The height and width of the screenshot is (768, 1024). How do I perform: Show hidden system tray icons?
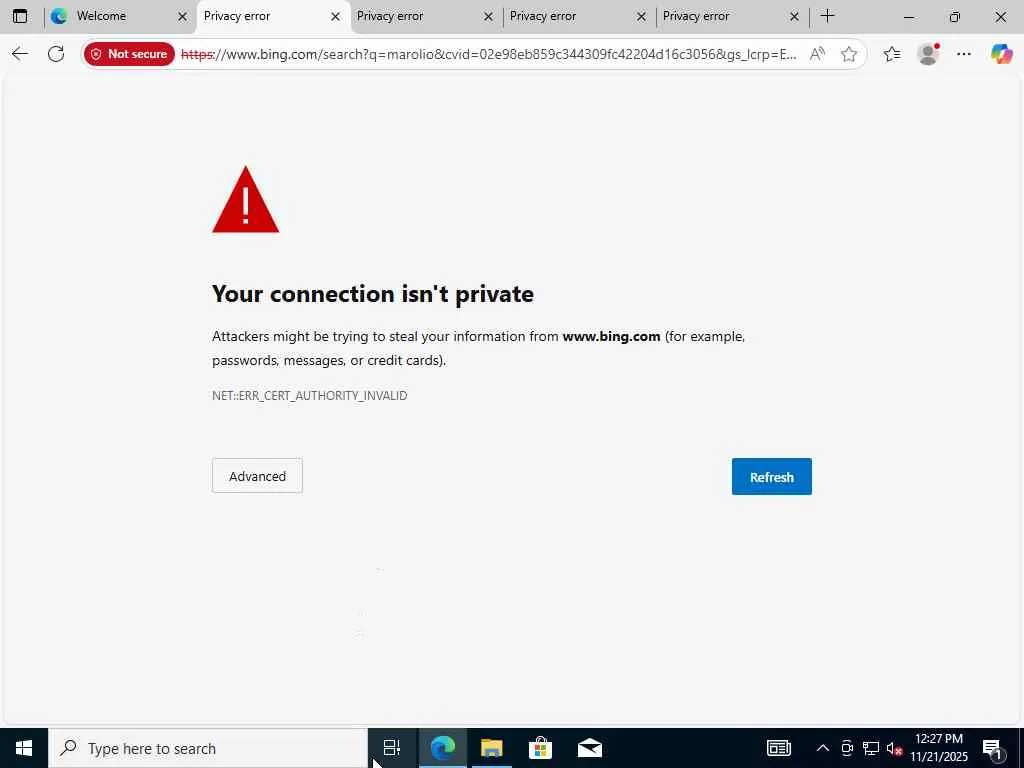click(x=823, y=748)
